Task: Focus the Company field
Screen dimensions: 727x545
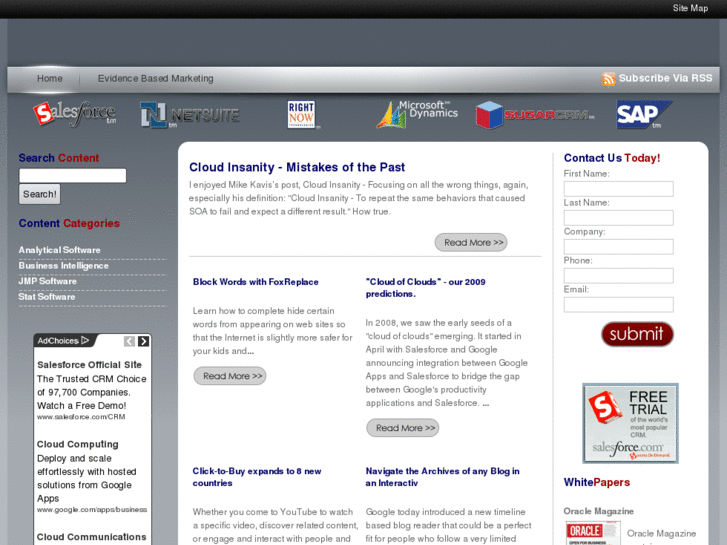Action: (619, 247)
